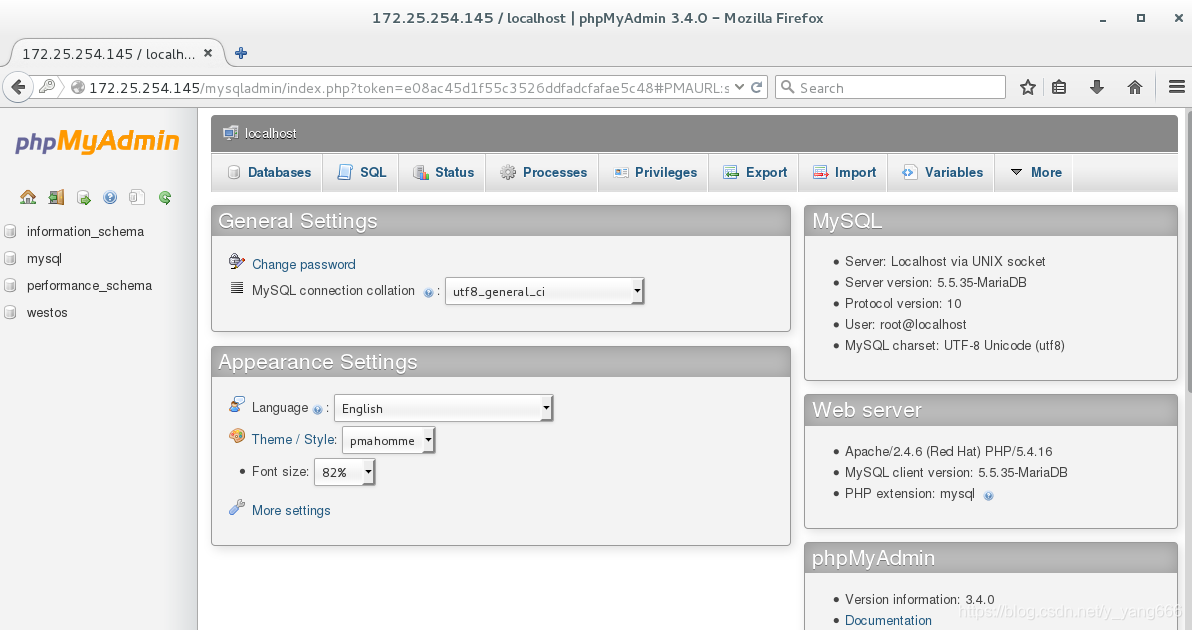Click the log out door icon
The width and height of the screenshot is (1192, 630).
coord(55,198)
